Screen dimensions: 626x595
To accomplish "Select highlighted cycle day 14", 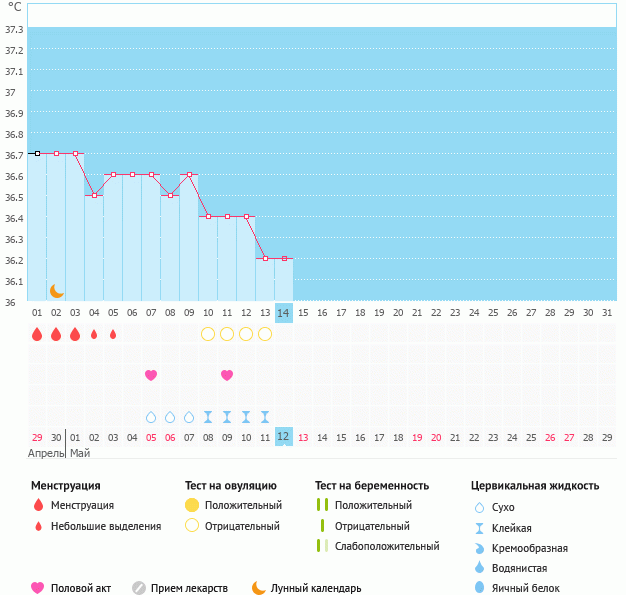I will (x=284, y=313).
